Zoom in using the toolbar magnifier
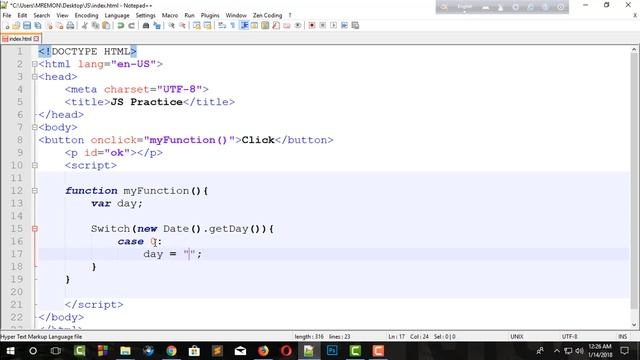 click(x=171, y=25)
